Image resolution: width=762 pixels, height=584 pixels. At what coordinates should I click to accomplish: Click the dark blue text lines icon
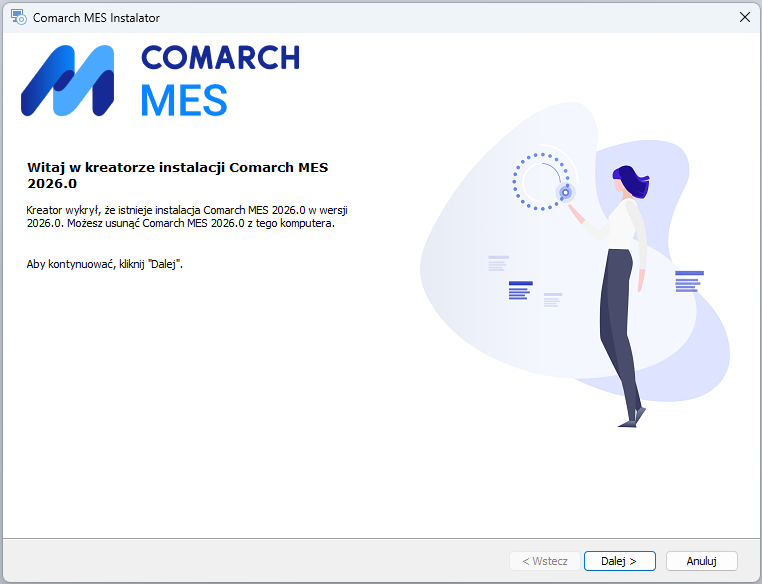coord(520,290)
